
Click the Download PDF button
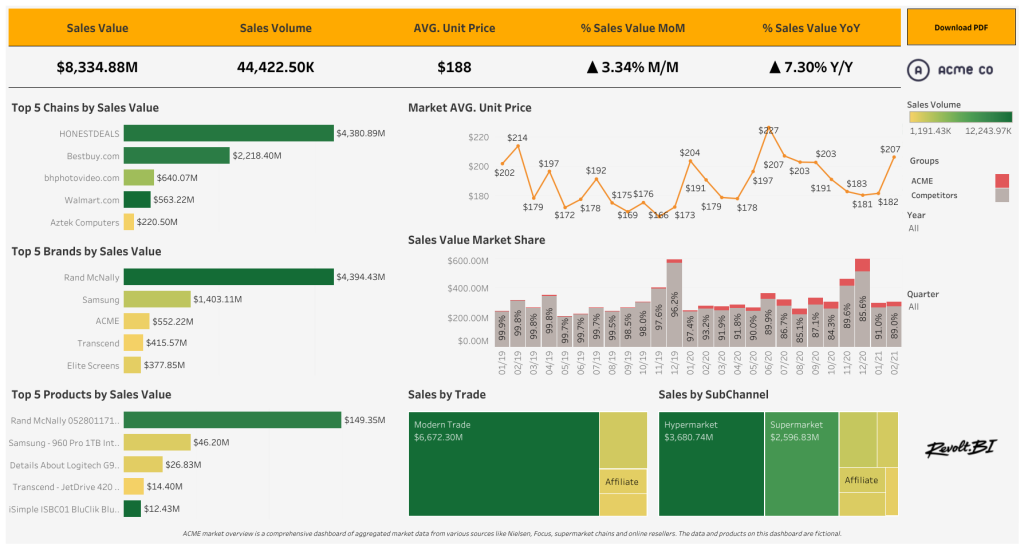961,27
